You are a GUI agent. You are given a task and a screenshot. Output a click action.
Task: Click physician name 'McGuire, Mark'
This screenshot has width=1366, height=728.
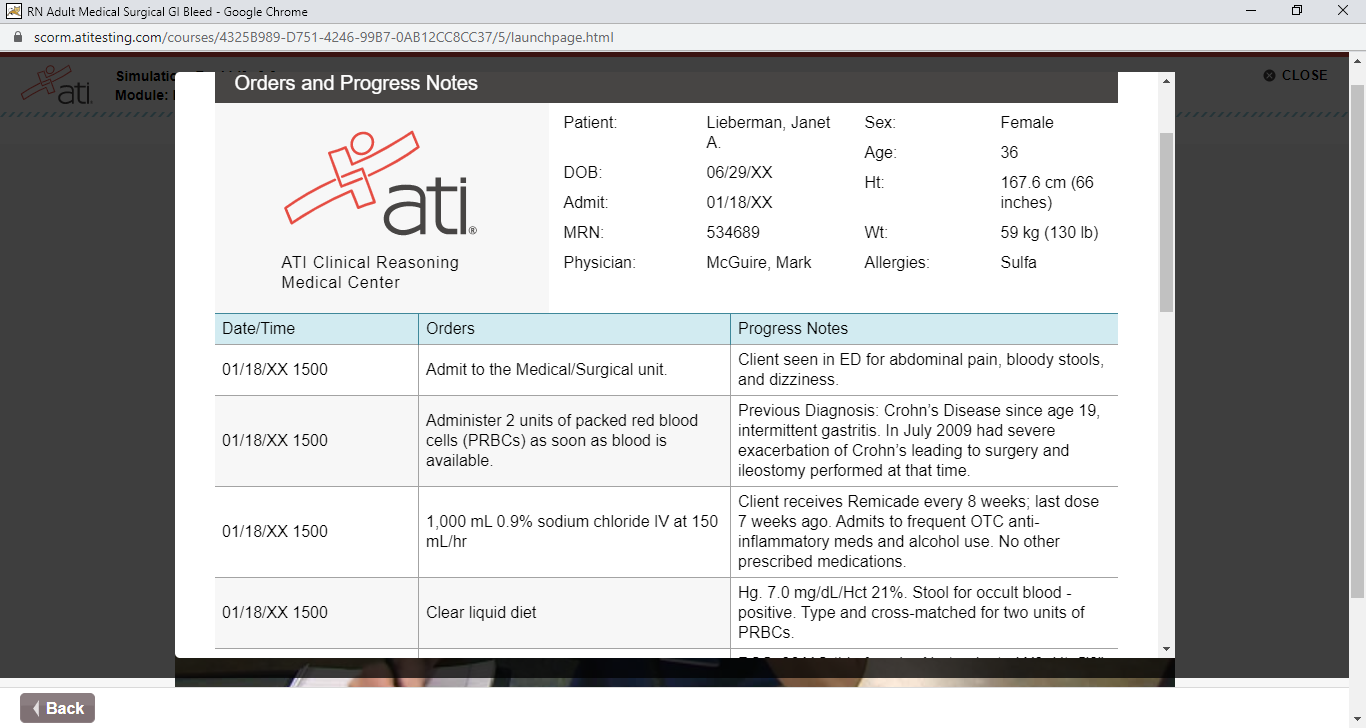pyautogui.click(x=759, y=263)
